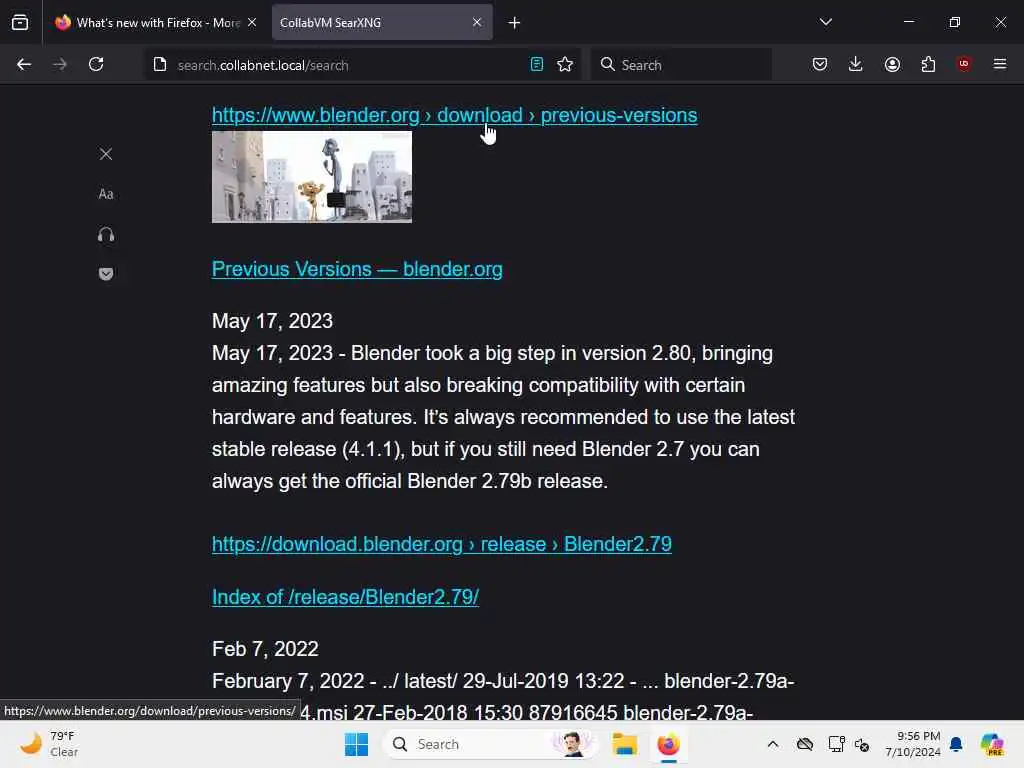Screen dimensions: 1024x768
Task: Open Index of /release/Blender2.79/ link
Action: point(345,597)
